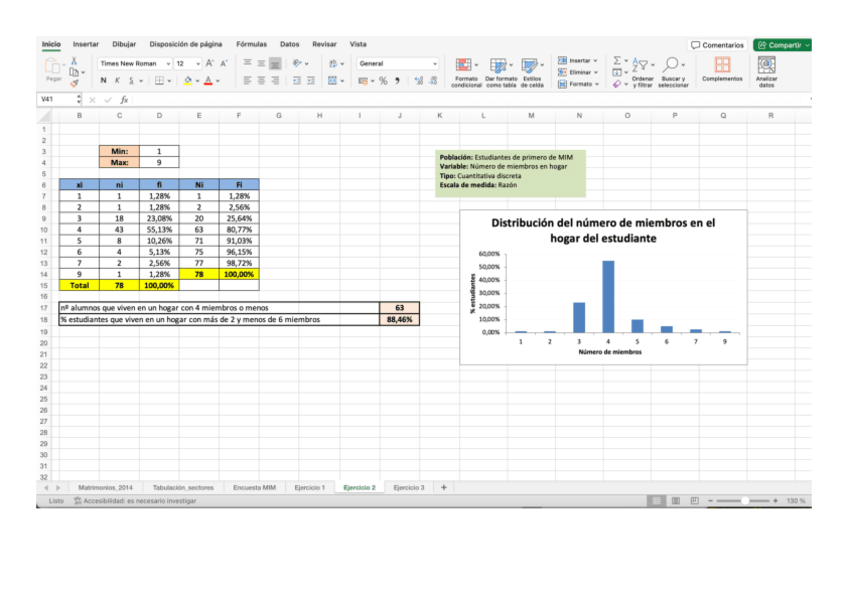Toggle italic formatting with K button
Viewport: 848px width, 599px height.
[x=116, y=80]
